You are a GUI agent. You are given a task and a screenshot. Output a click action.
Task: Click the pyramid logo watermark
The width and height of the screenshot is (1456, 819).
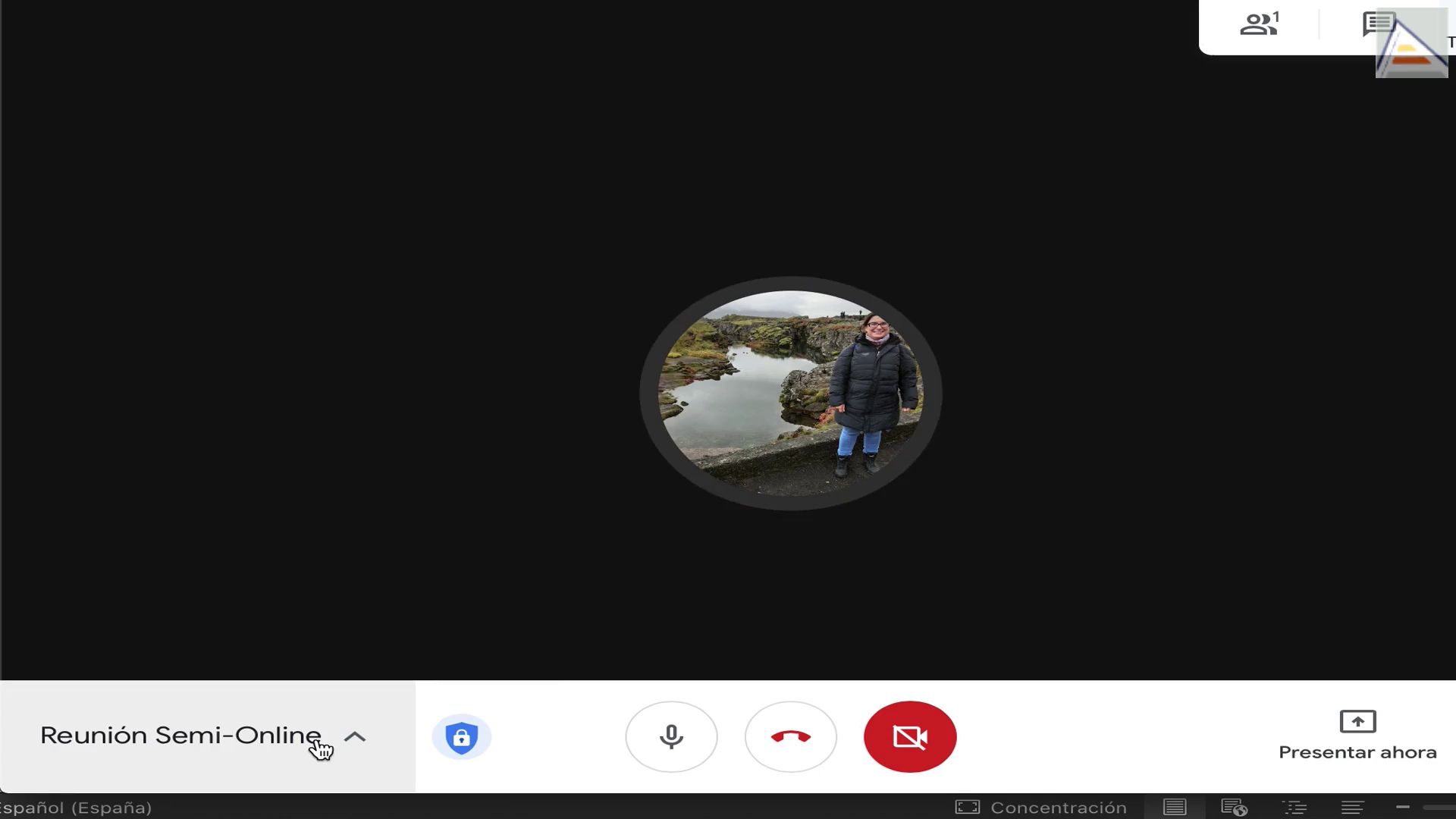click(1411, 43)
